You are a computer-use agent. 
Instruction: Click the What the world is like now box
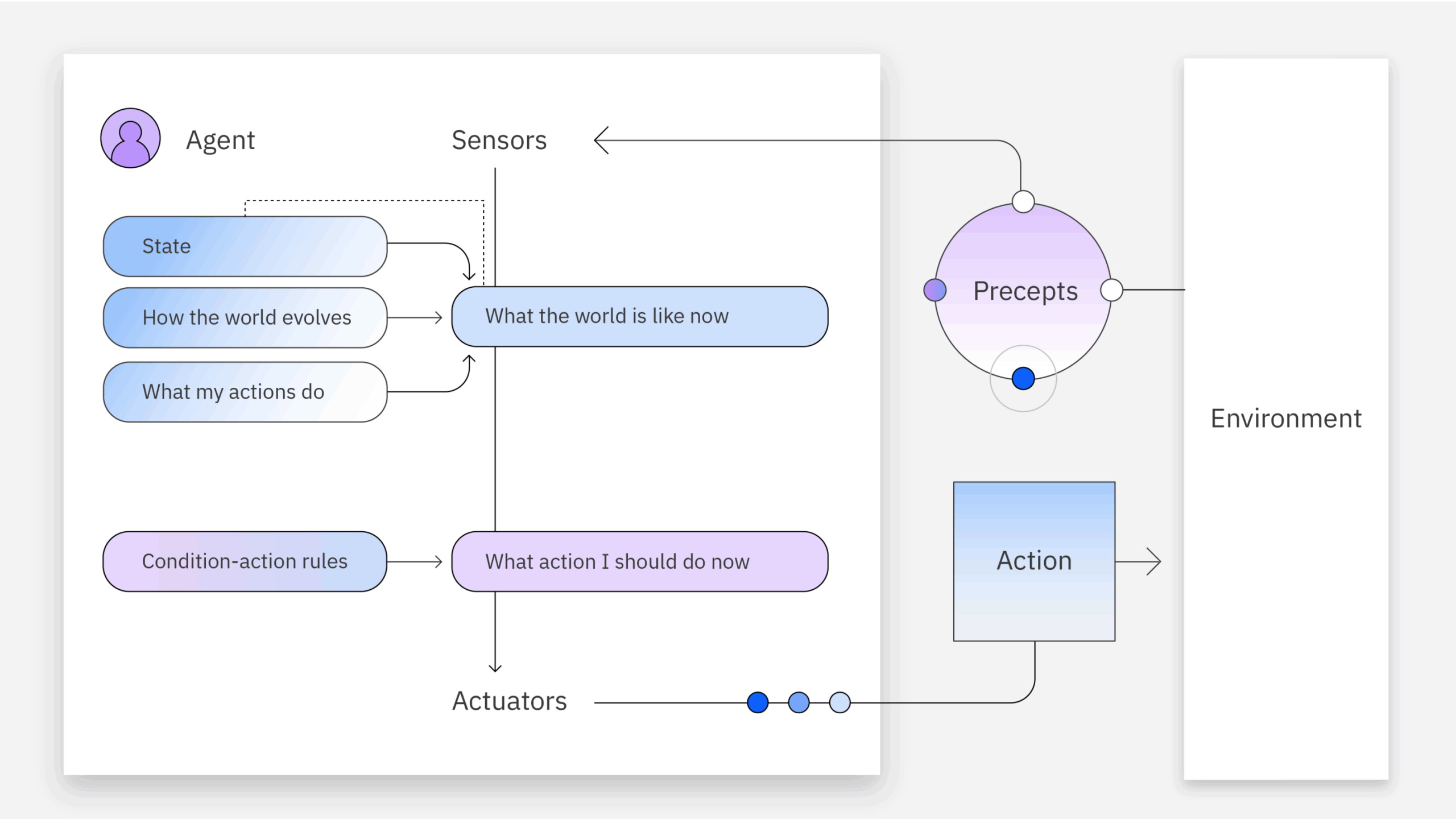[x=640, y=316]
